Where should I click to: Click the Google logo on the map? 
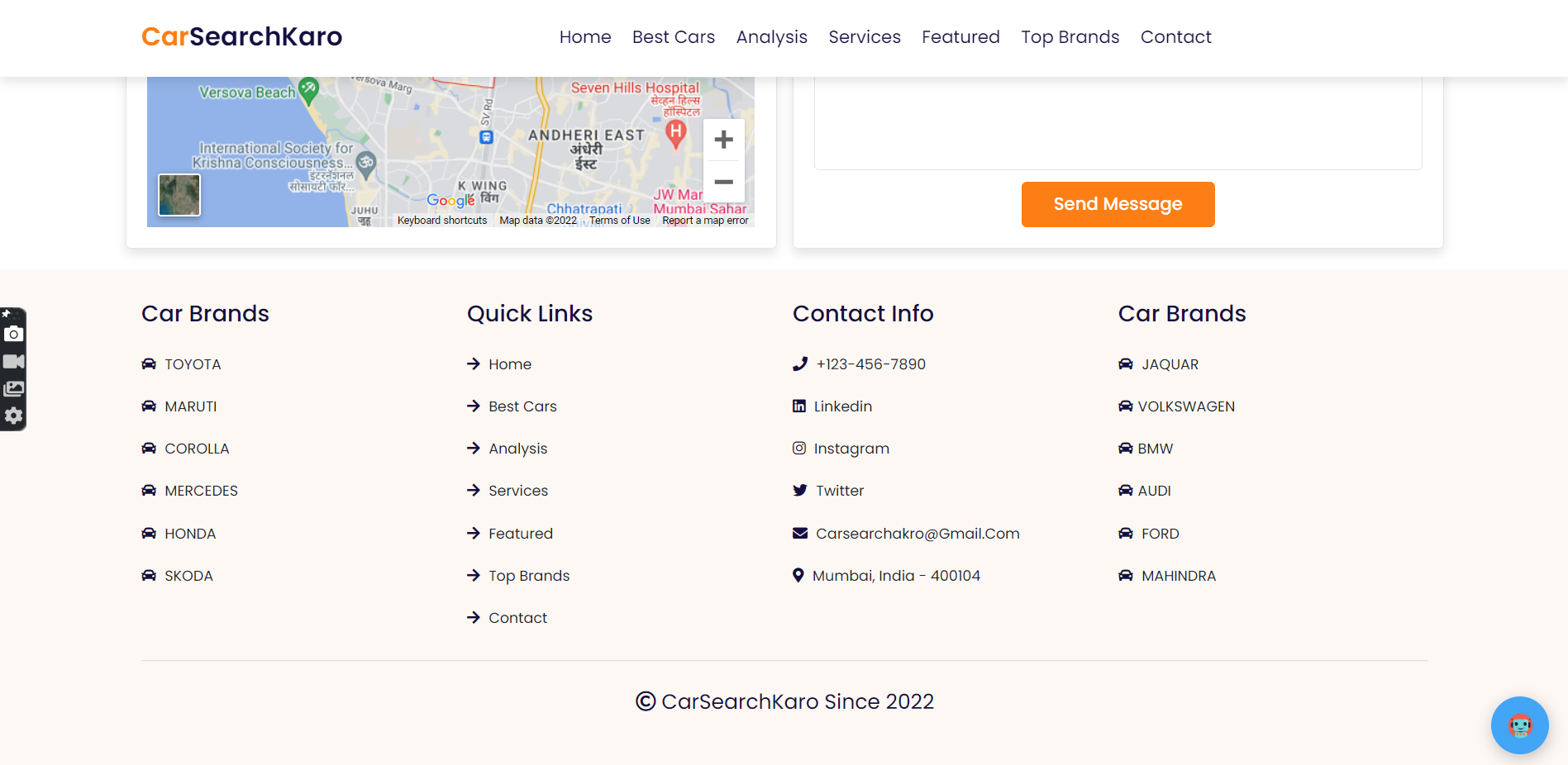(450, 200)
